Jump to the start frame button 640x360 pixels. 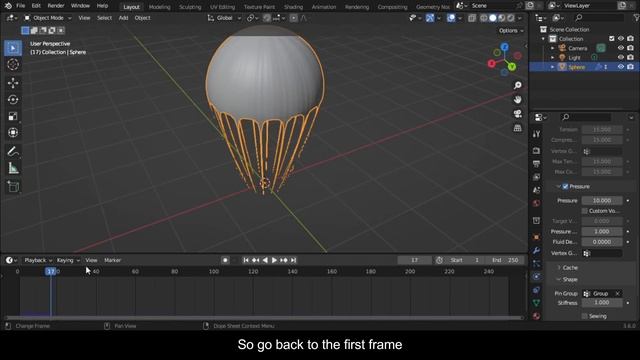[246, 260]
